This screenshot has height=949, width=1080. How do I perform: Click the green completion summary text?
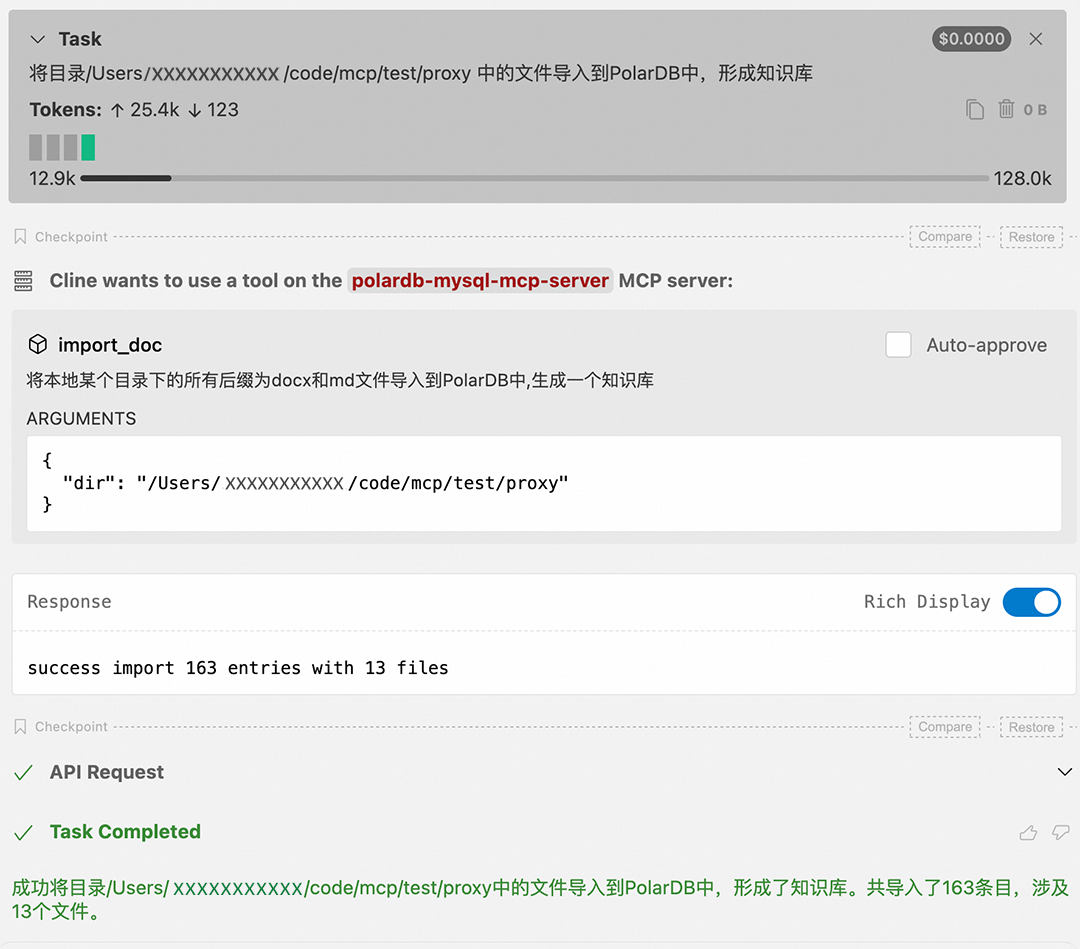(540, 899)
